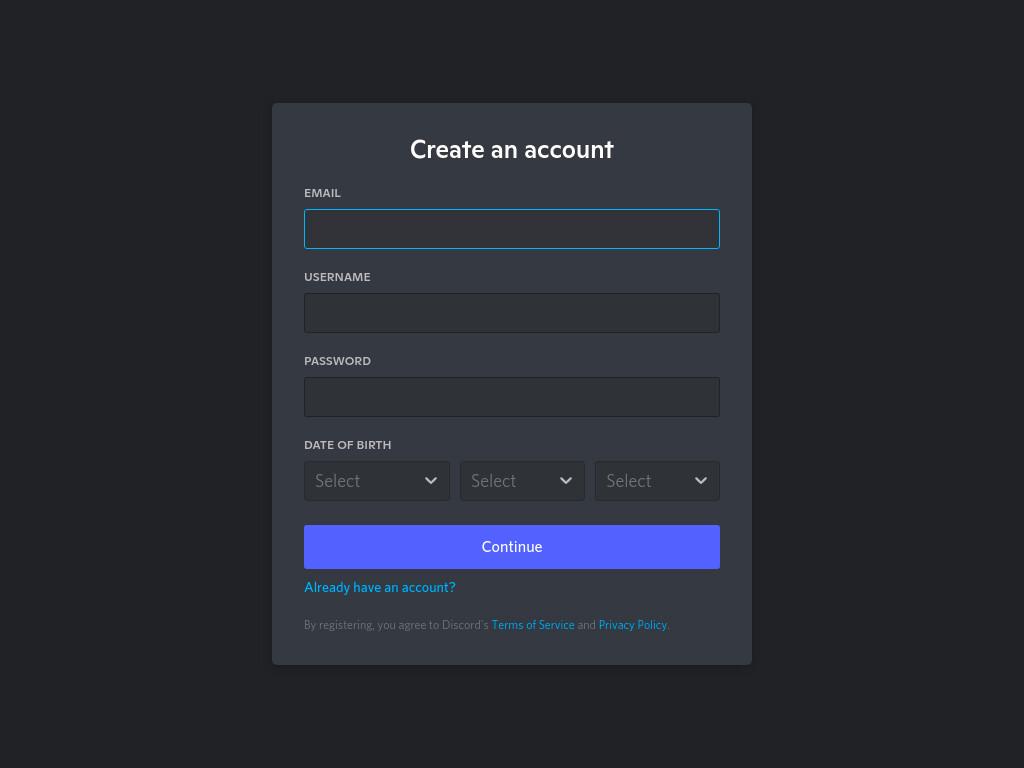Open the Privacy Policy link

pos(633,625)
